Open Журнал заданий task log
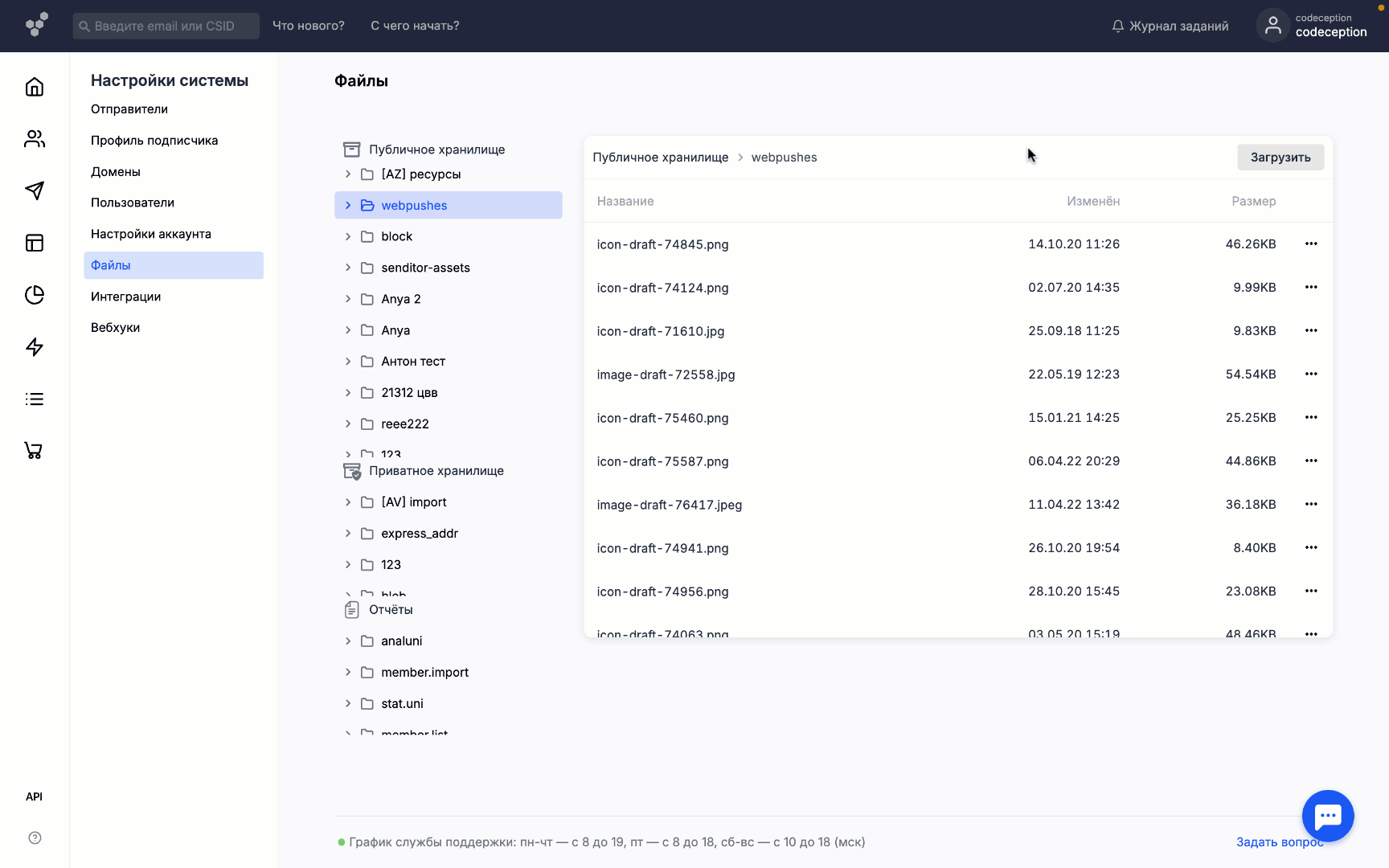The height and width of the screenshot is (868, 1389). [1170, 26]
